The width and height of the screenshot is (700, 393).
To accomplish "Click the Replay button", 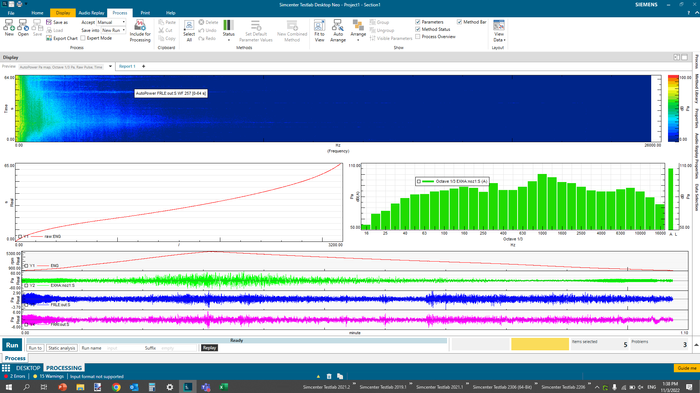I will point(209,348).
